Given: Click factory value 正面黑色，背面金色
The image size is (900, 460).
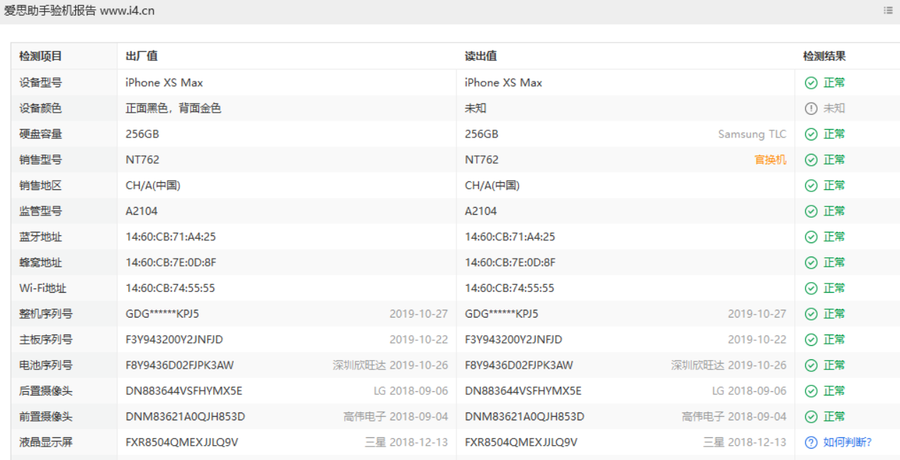Looking at the screenshot, I should (x=173, y=109).
